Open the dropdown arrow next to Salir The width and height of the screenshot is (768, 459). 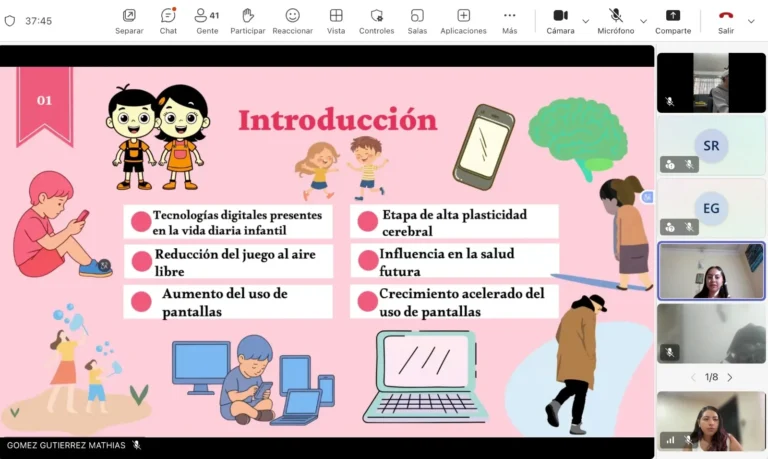coord(752,20)
